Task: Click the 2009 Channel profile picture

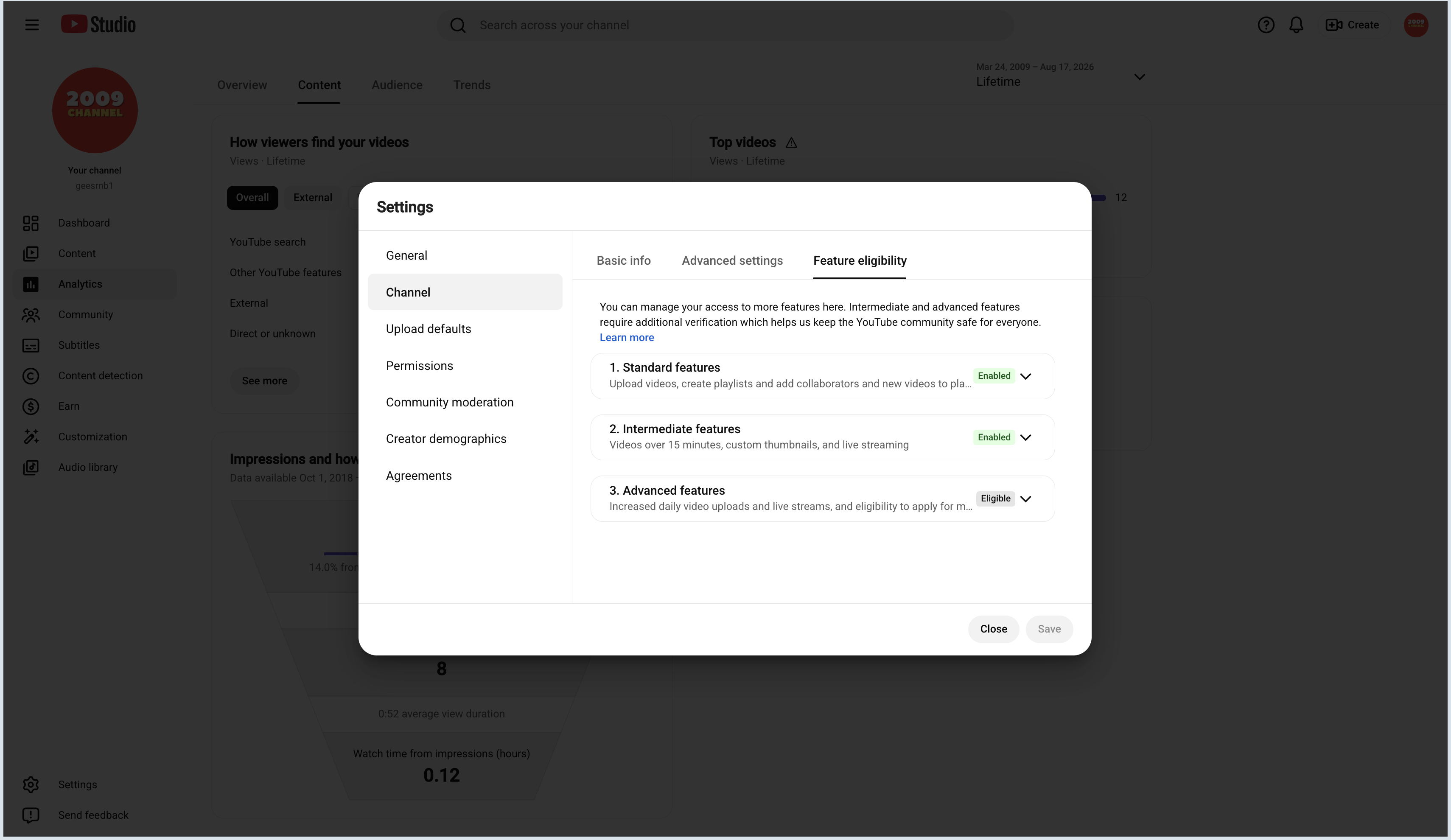Action: (95, 110)
